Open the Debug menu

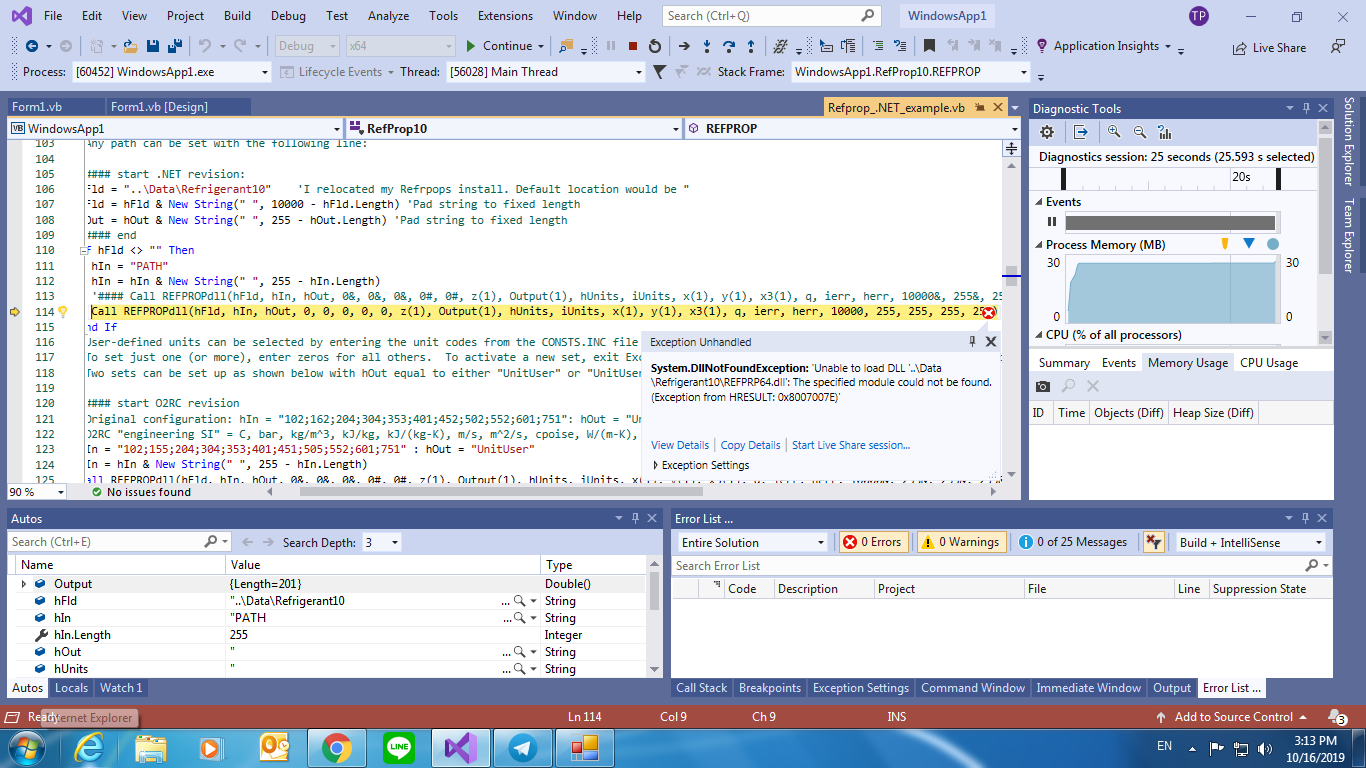tap(288, 16)
